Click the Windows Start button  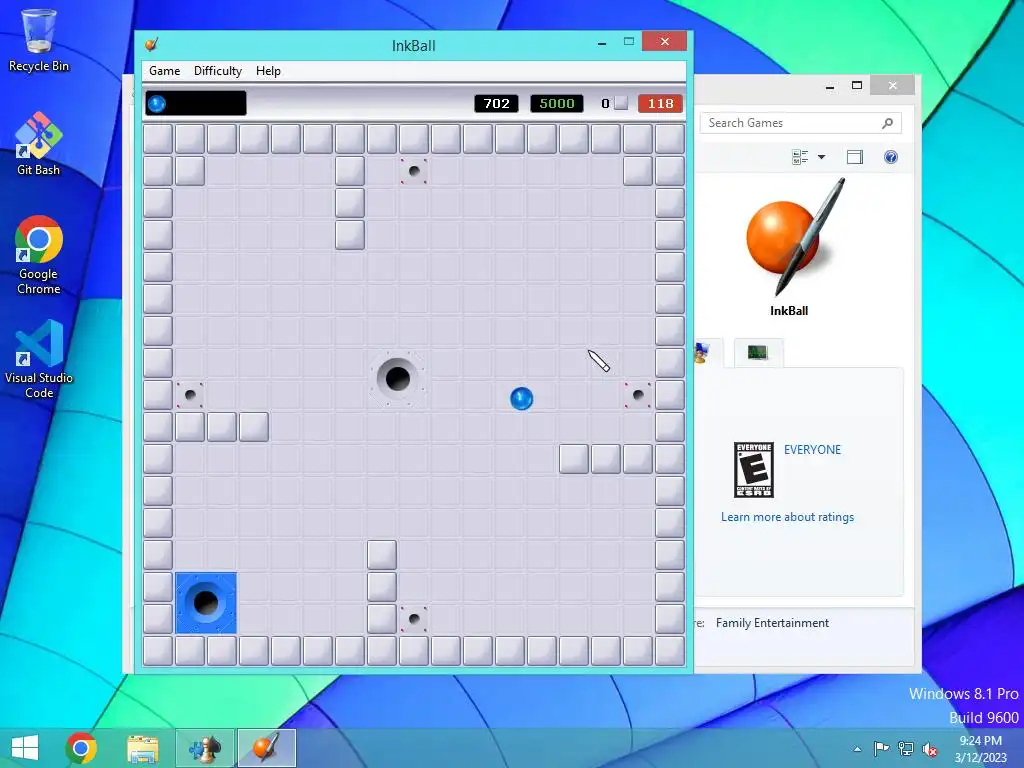[25, 748]
